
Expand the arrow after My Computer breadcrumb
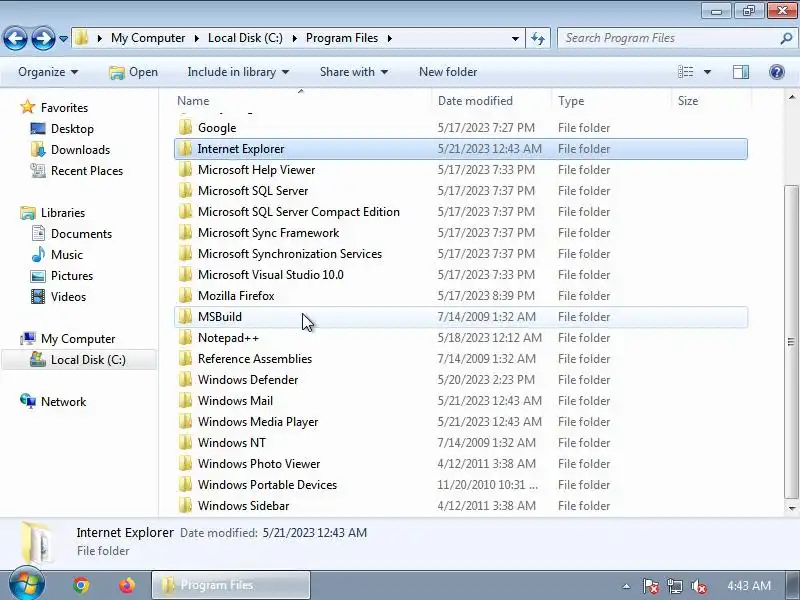196,38
